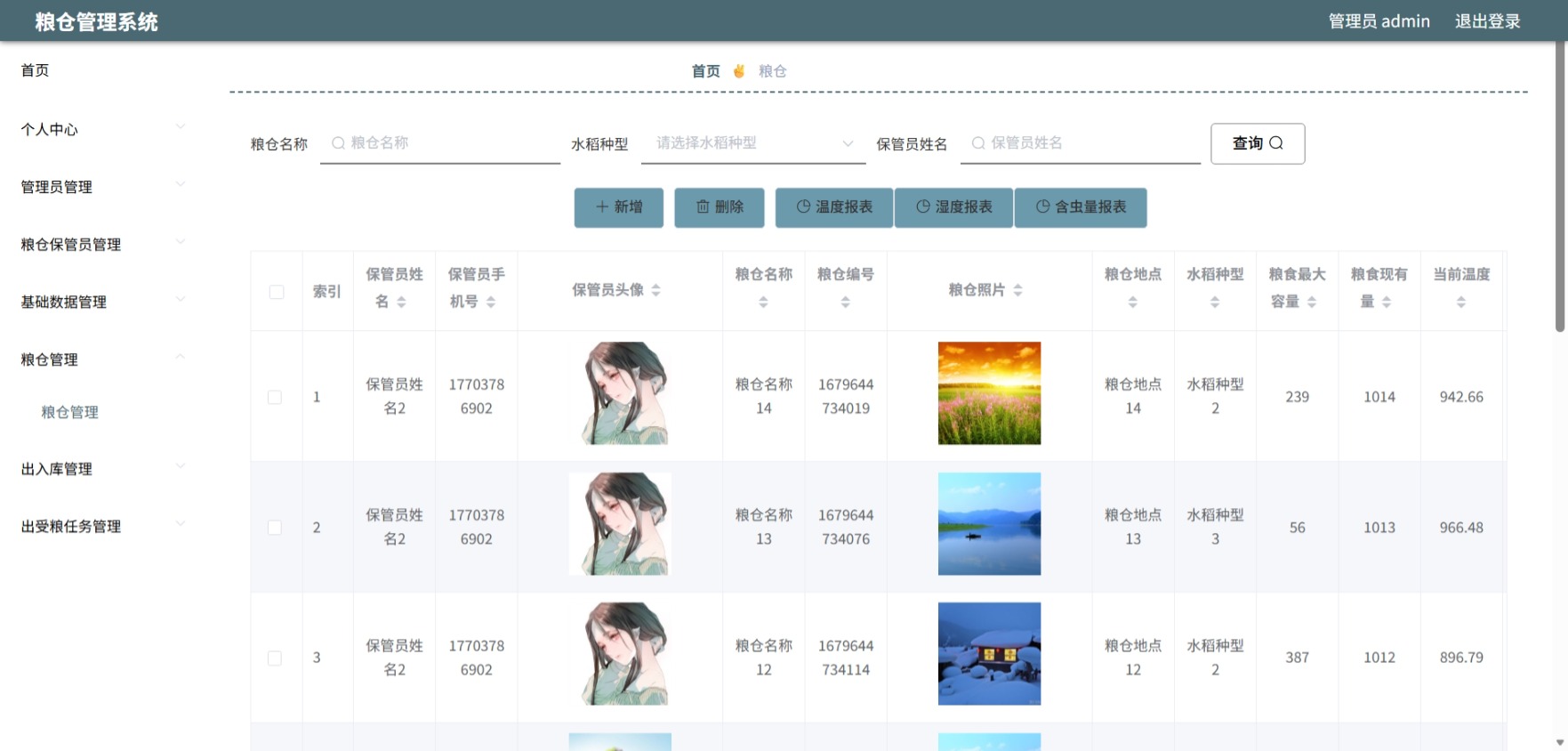Screen dimensions: 1568x751
Task: Expand the 管理员管理 sidebar menu
Action: pos(102,187)
